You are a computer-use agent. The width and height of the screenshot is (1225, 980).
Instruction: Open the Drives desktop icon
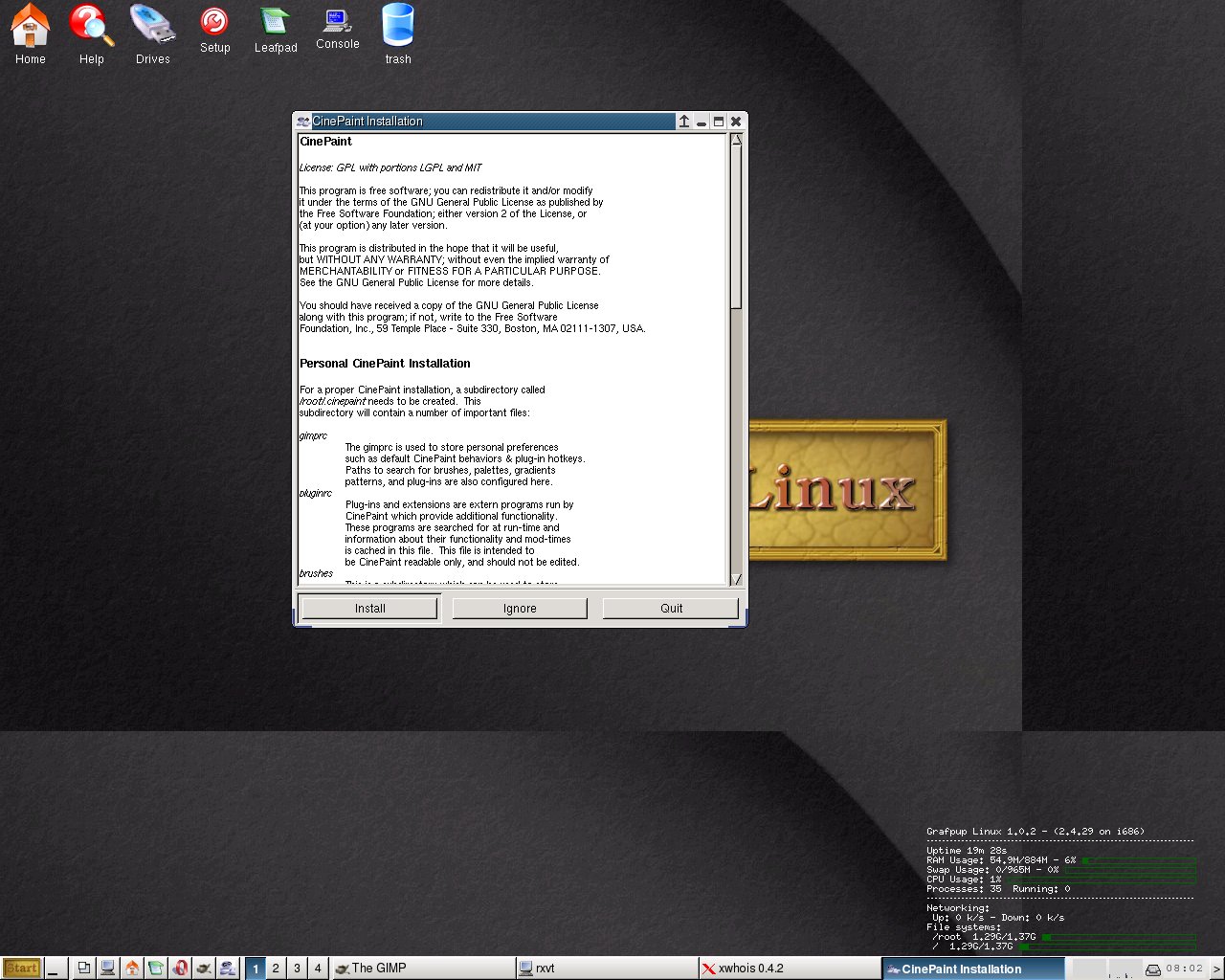coord(153,34)
